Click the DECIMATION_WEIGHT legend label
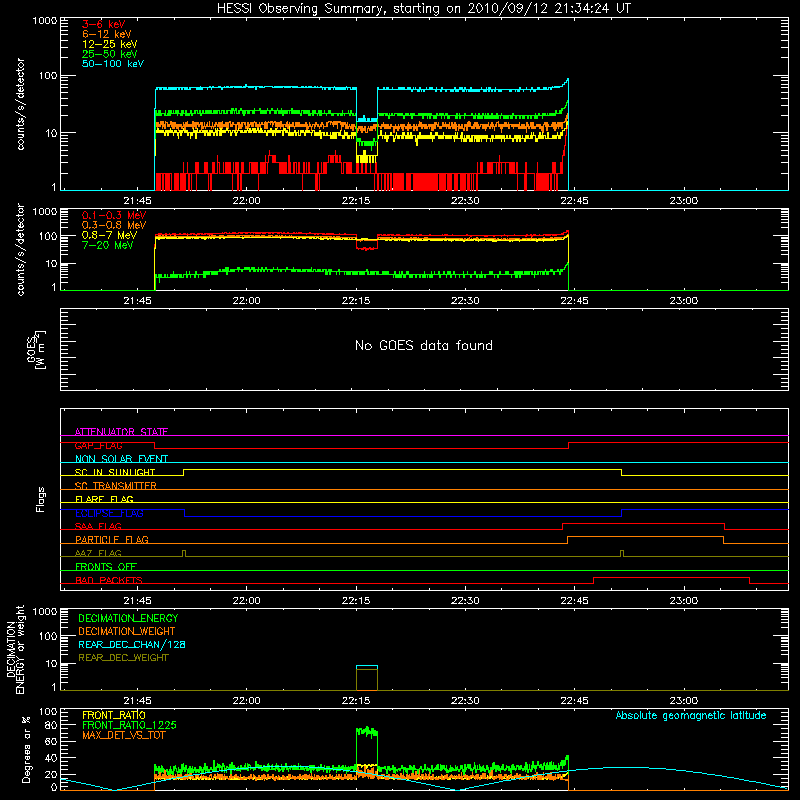The width and height of the screenshot is (800, 800). (127, 631)
